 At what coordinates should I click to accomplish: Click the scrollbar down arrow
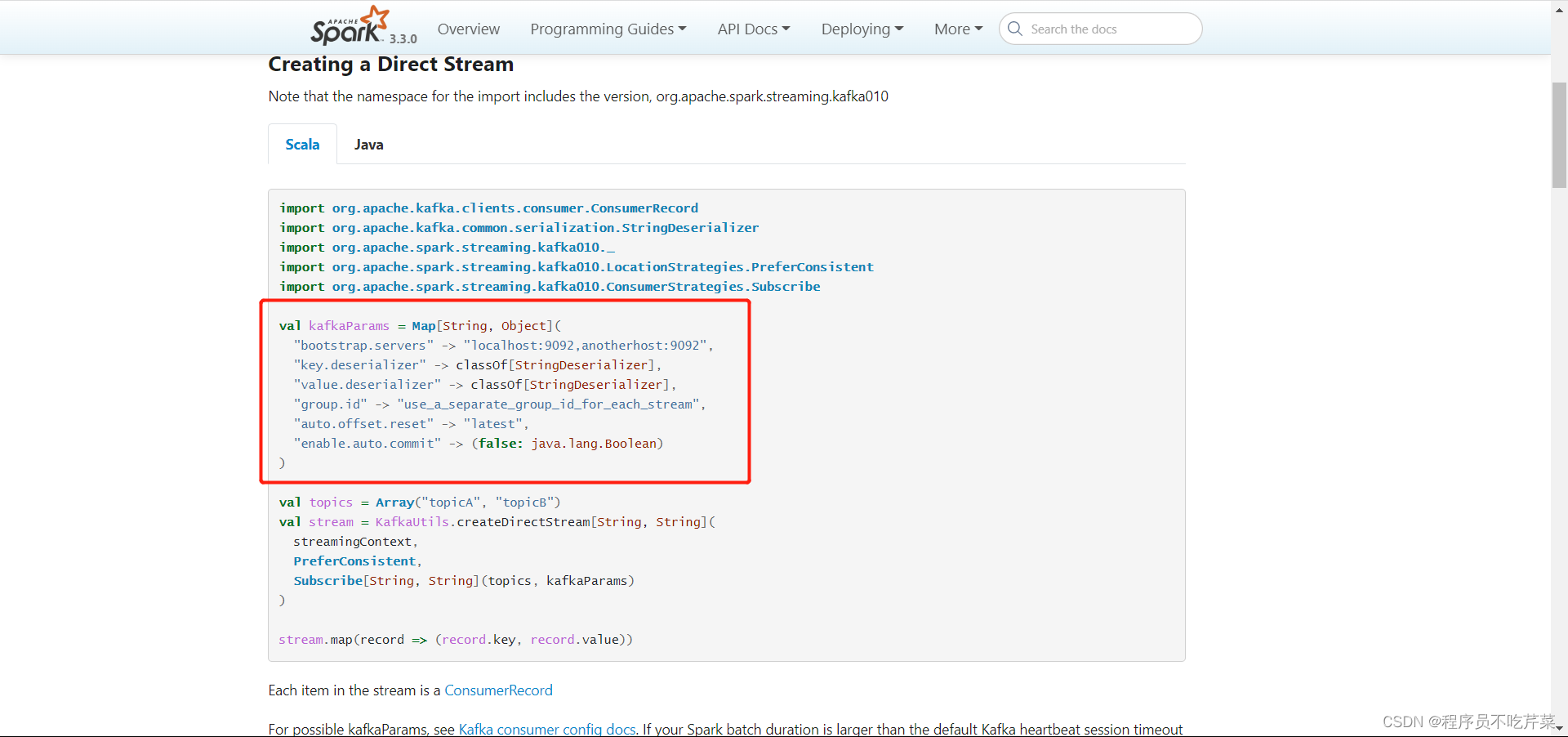tap(1559, 728)
